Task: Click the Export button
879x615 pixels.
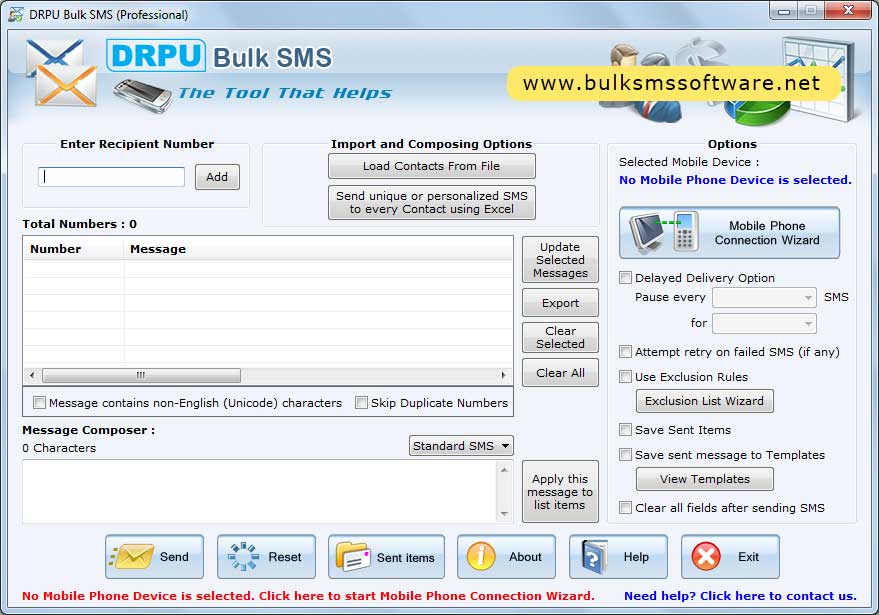Action: tap(560, 303)
